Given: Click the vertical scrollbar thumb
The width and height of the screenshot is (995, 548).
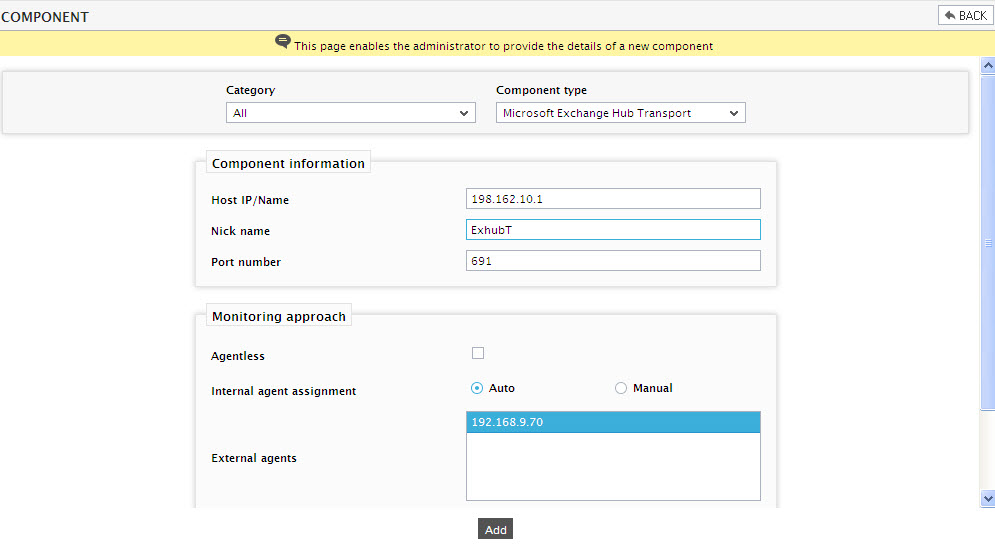Looking at the screenshot, I should [988, 242].
